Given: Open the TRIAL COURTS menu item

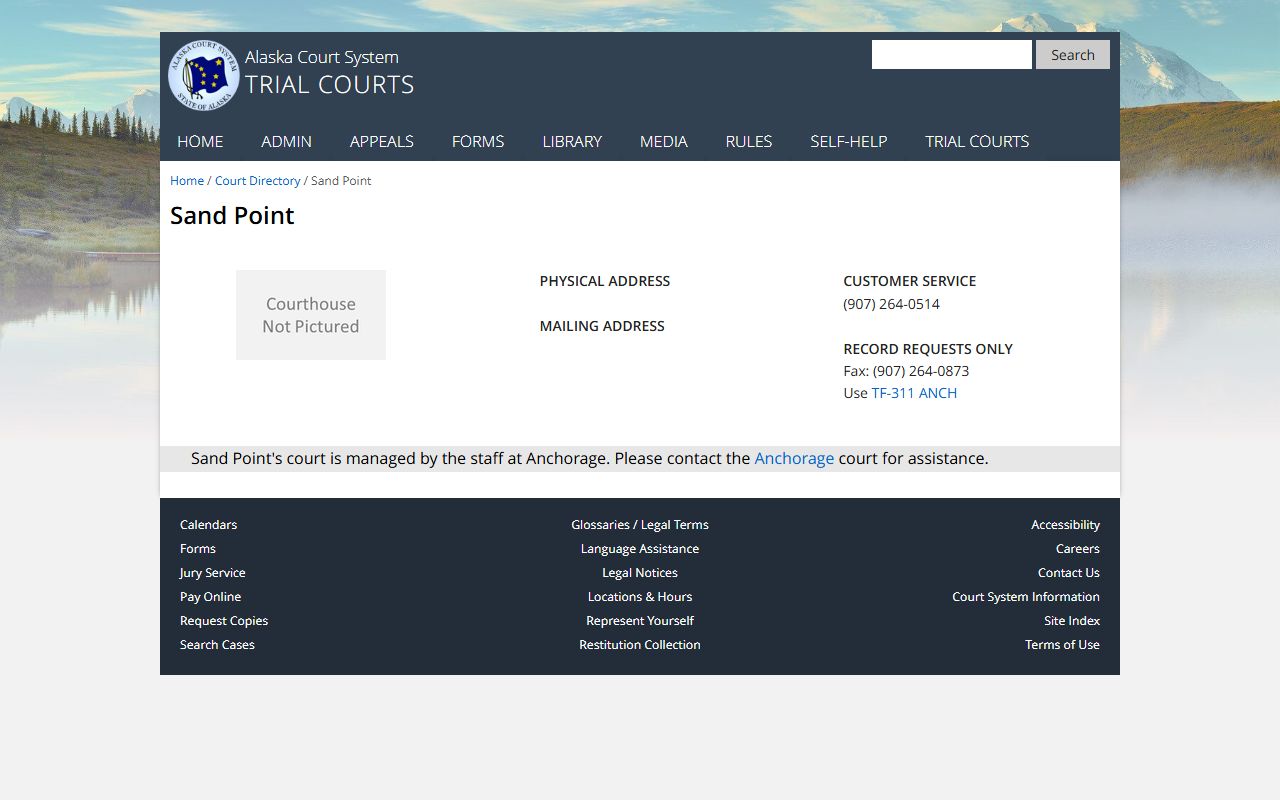Looking at the screenshot, I should point(977,141).
